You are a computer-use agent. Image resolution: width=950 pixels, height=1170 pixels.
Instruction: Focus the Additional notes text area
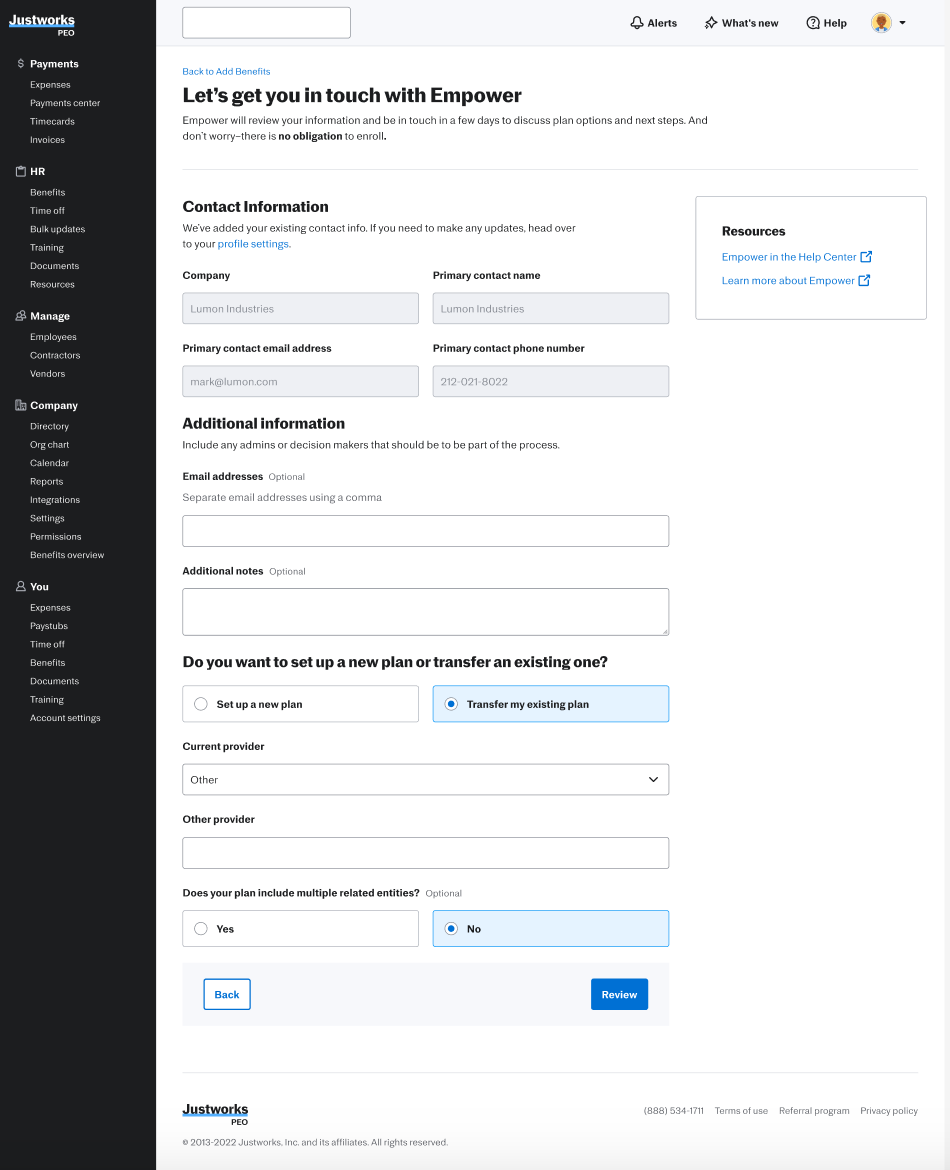[425, 612]
